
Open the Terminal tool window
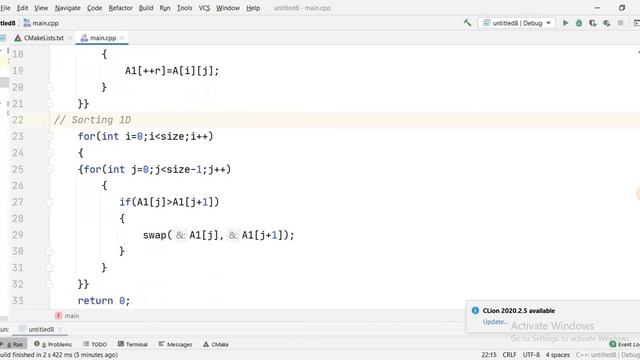point(133,344)
